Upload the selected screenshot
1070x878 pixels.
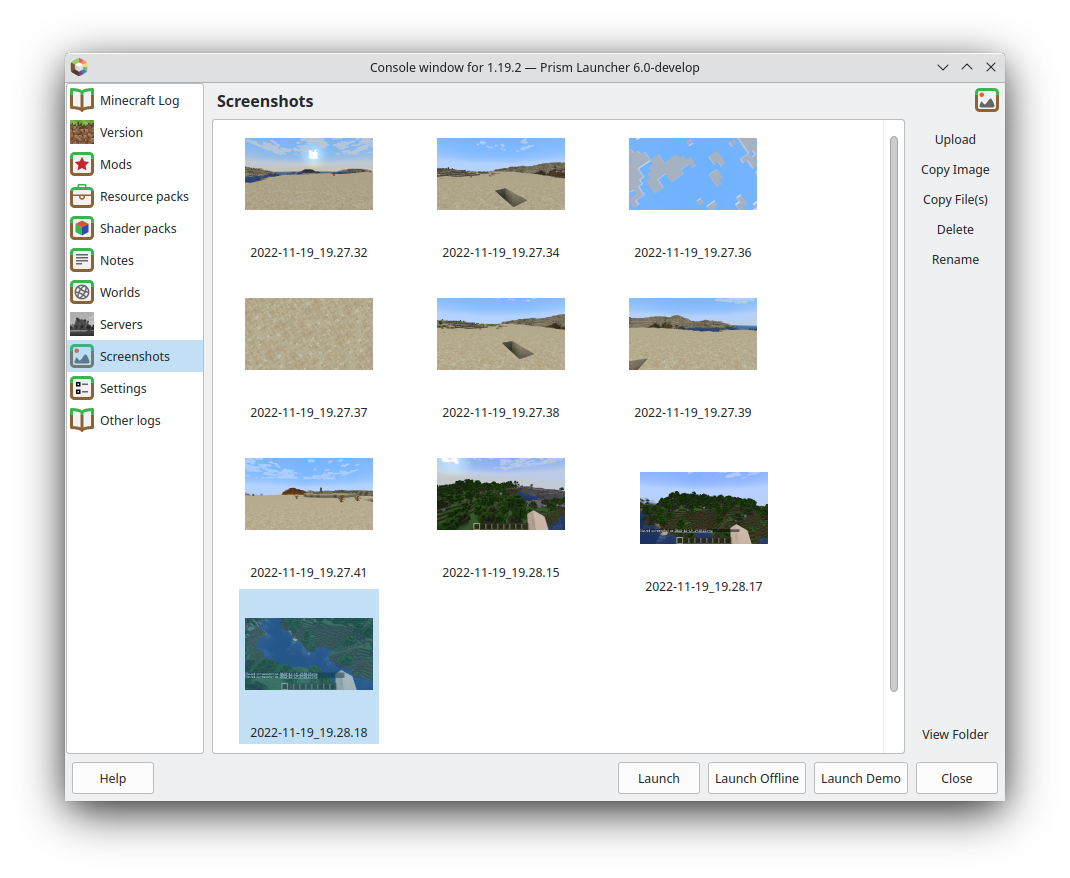click(x=955, y=139)
